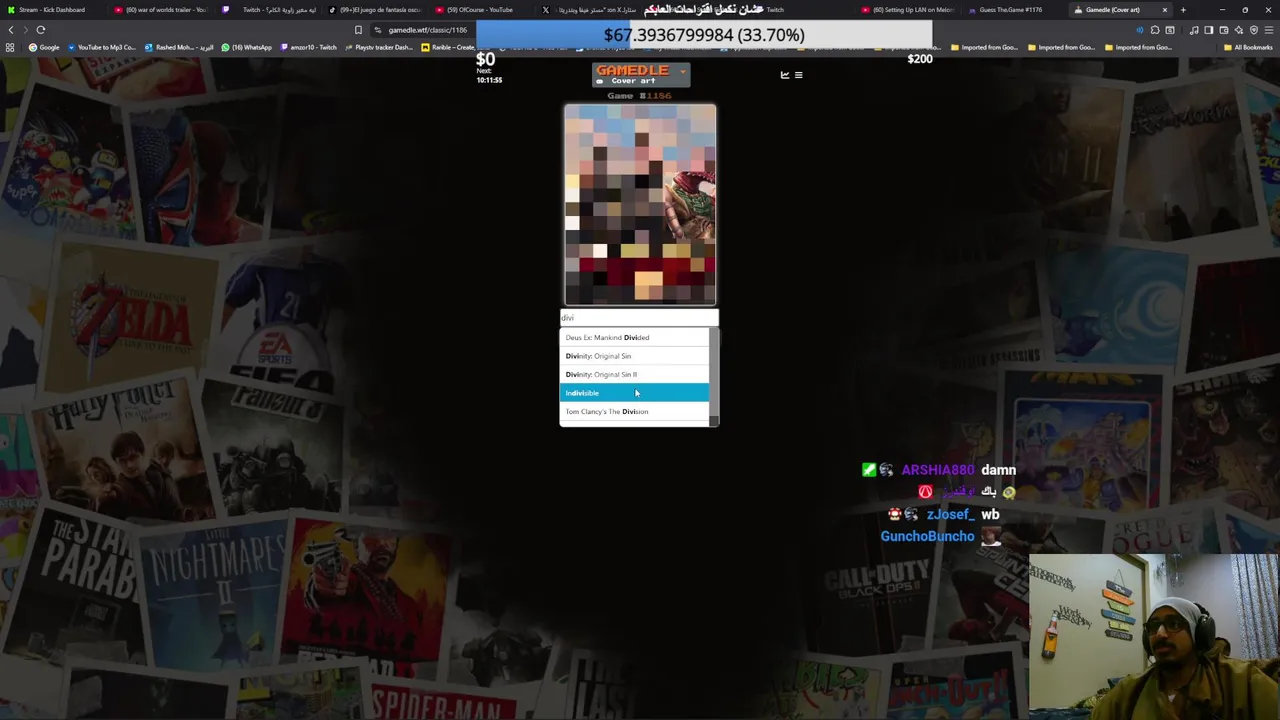The height and width of the screenshot is (720, 1280).
Task: Select 'Tom Clancy's The Division' suggestion
Action: (x=634, y=412)
